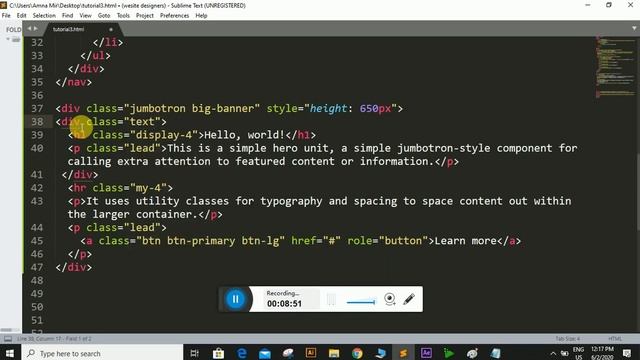Open Adobe Illustrator from the taskbar
Screen dimensions: 640x360
click(x=311, y=353)
